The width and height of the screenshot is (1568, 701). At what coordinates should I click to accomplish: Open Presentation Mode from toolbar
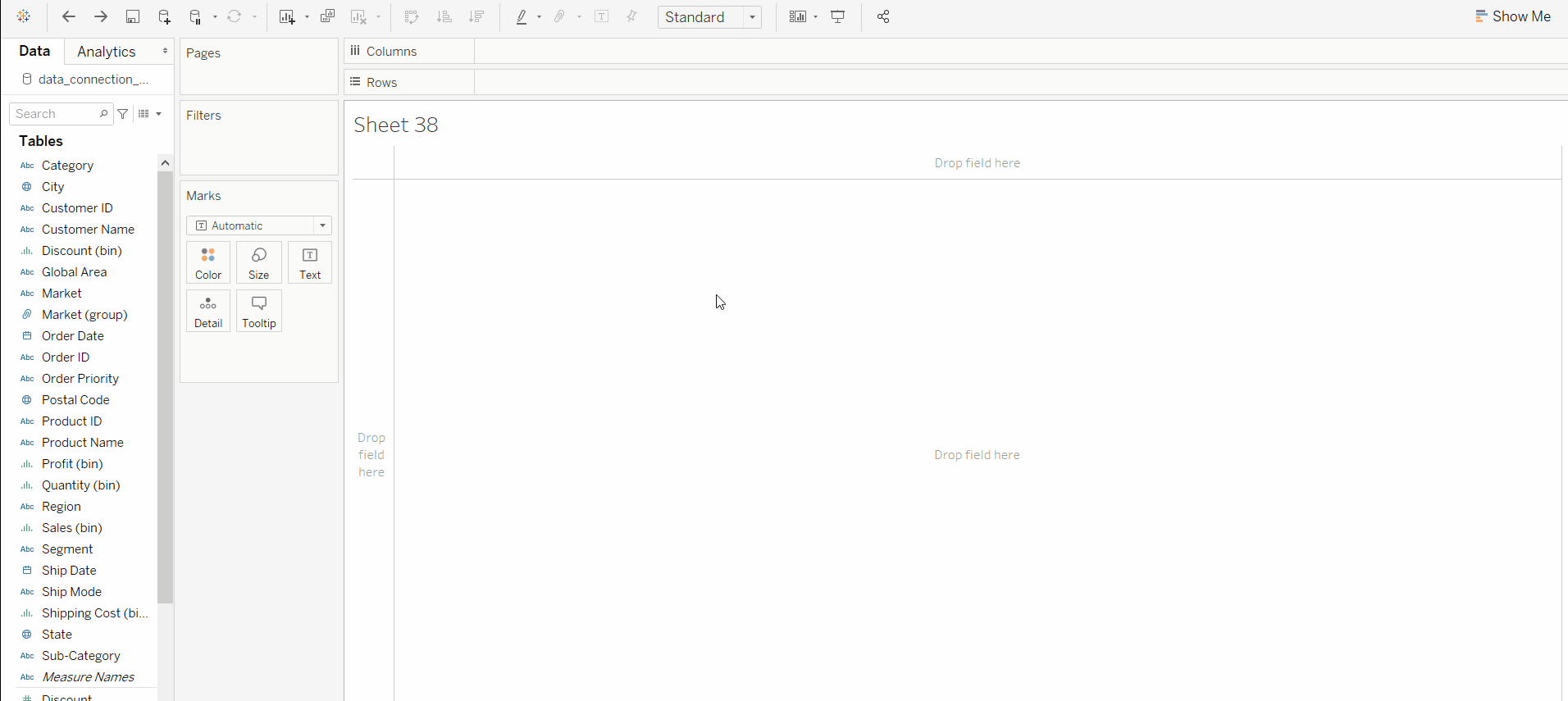(838, 16)
